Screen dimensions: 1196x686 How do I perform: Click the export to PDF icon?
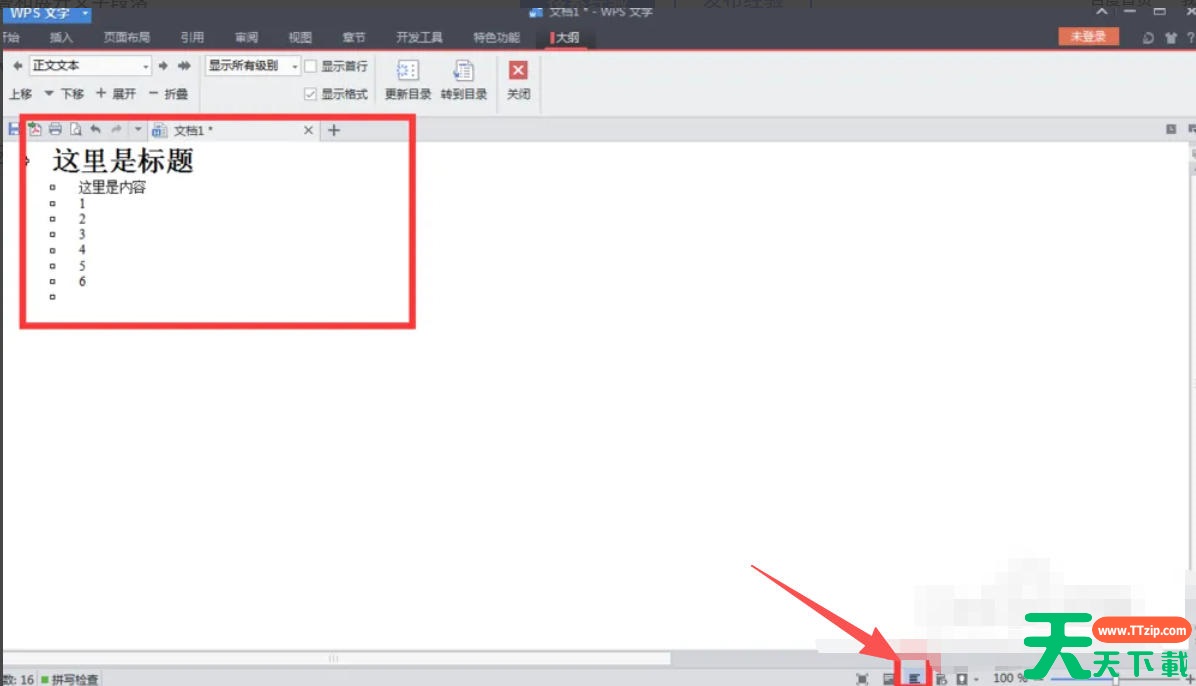pos(35,130)
